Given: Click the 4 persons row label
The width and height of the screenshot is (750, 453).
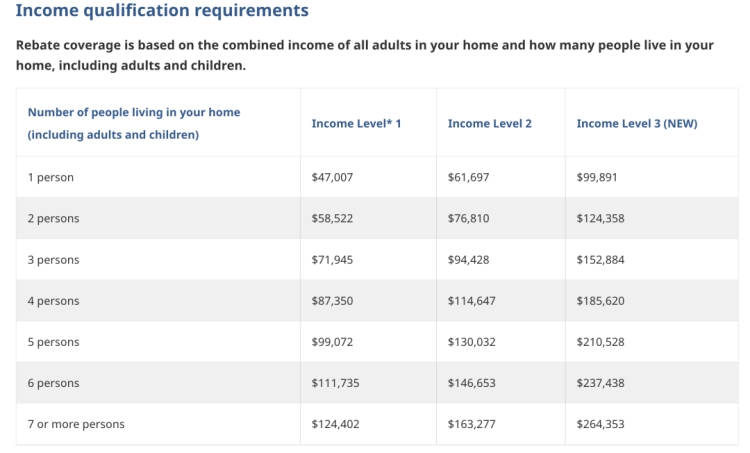Looking at the screenshot, I should pyautogui.click(x=53, y=301).
